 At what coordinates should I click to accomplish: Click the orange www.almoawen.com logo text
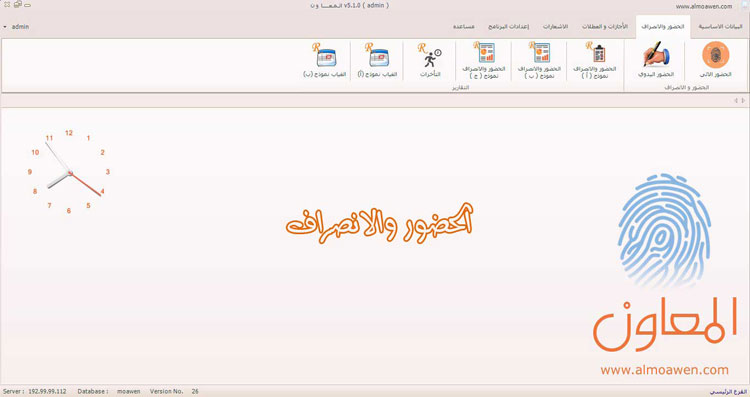click(x=664, y=370)
